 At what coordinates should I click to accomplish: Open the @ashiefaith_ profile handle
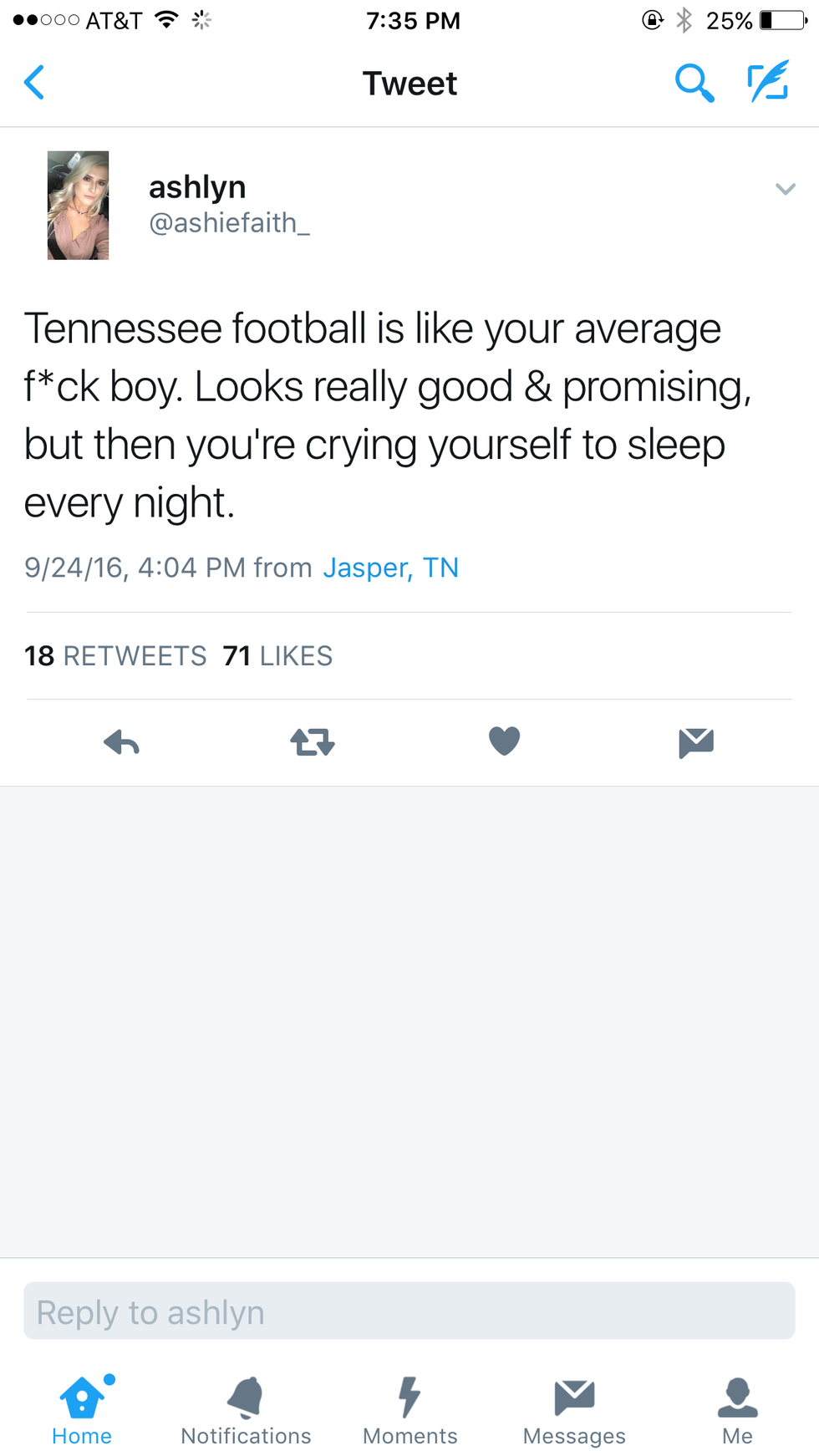coord(229,223)
